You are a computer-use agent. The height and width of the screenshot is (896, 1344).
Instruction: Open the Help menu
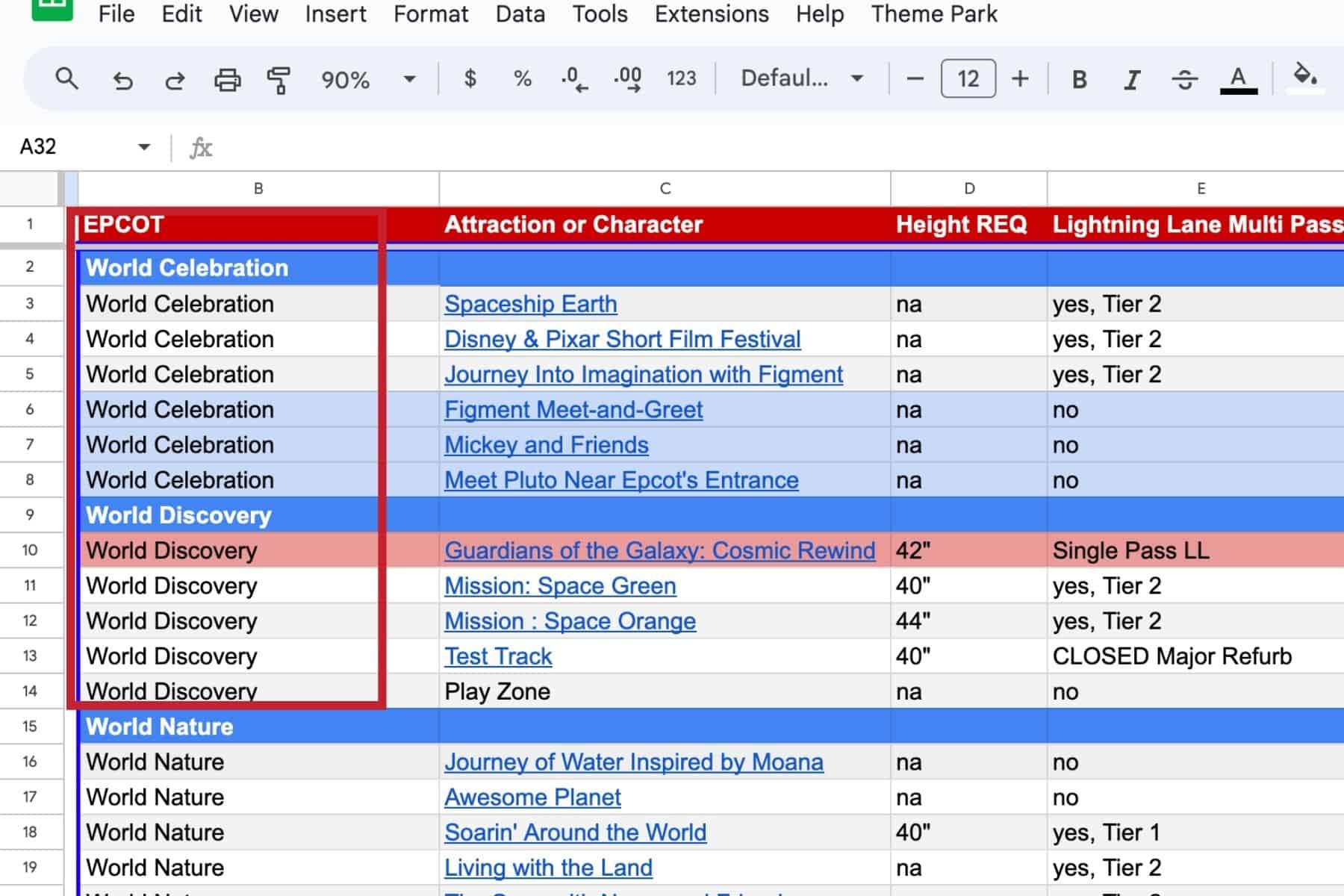(x=819, y=14)
